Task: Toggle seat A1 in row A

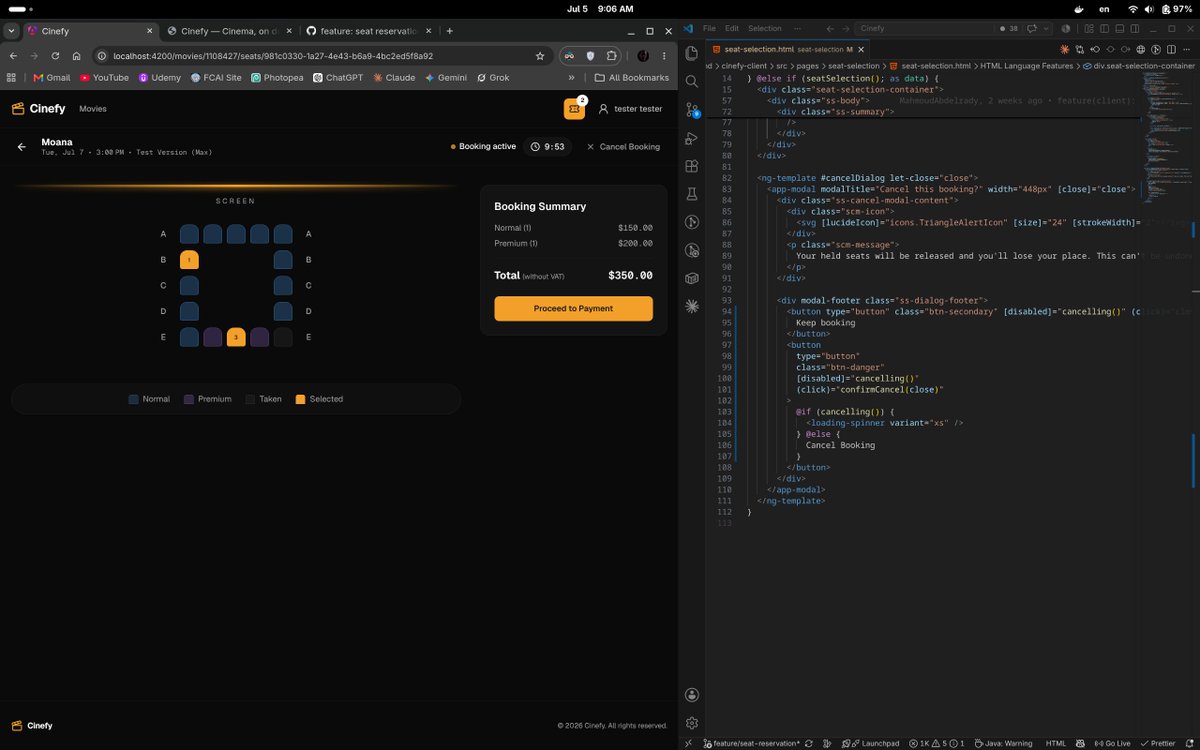Action: point(189,234)
